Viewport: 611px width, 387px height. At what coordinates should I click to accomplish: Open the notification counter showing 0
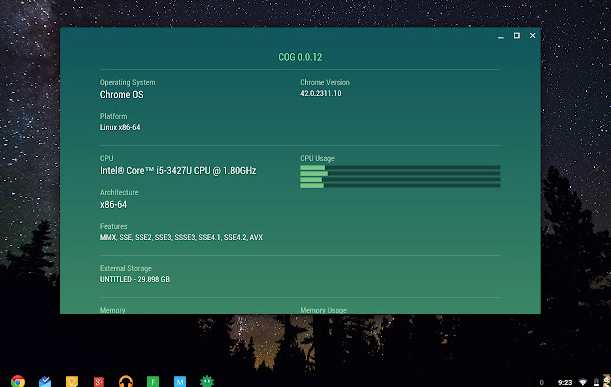[541, 383]
